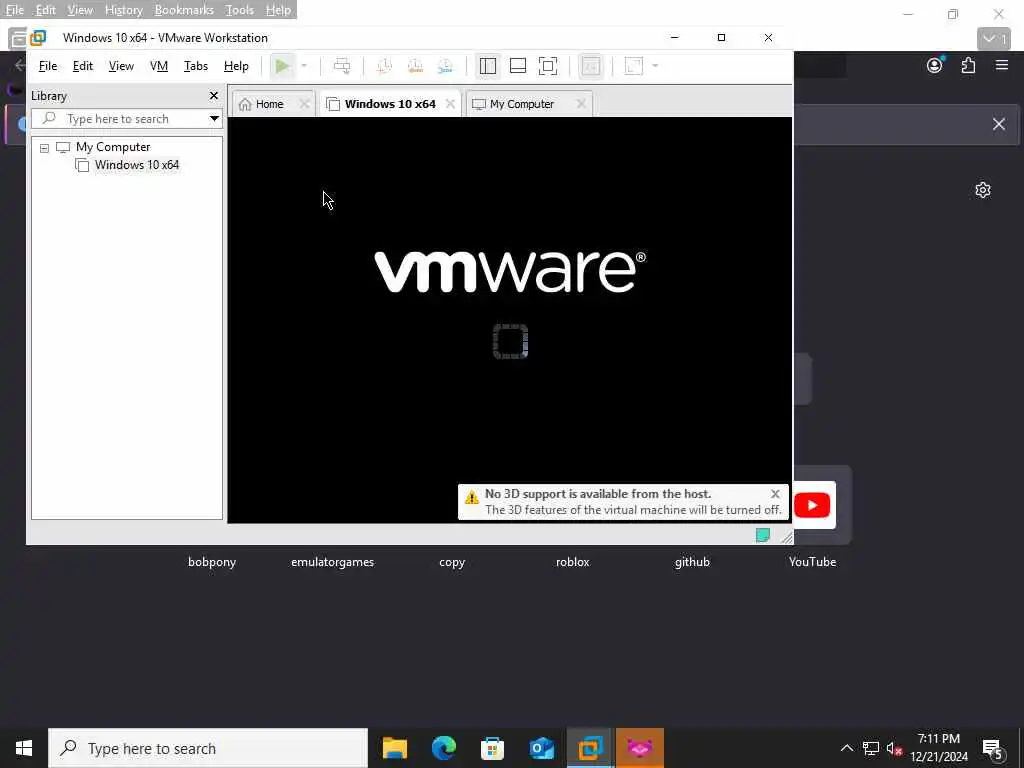Open Microsoft Store from taskbar
Image resolution: width=1024 pixels, height=768 pixels.
pyautogui.click(x=492, y=748)
